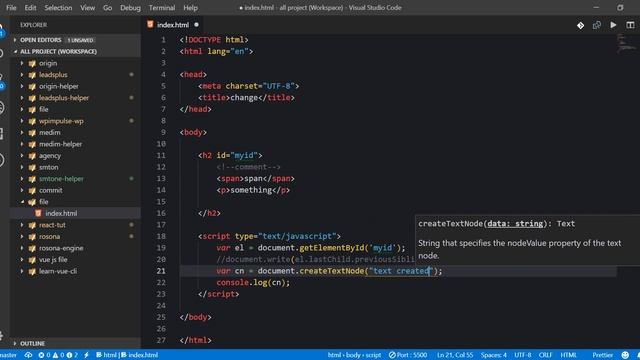
Task: Open the Go menu
Action: tap(107, 8)
